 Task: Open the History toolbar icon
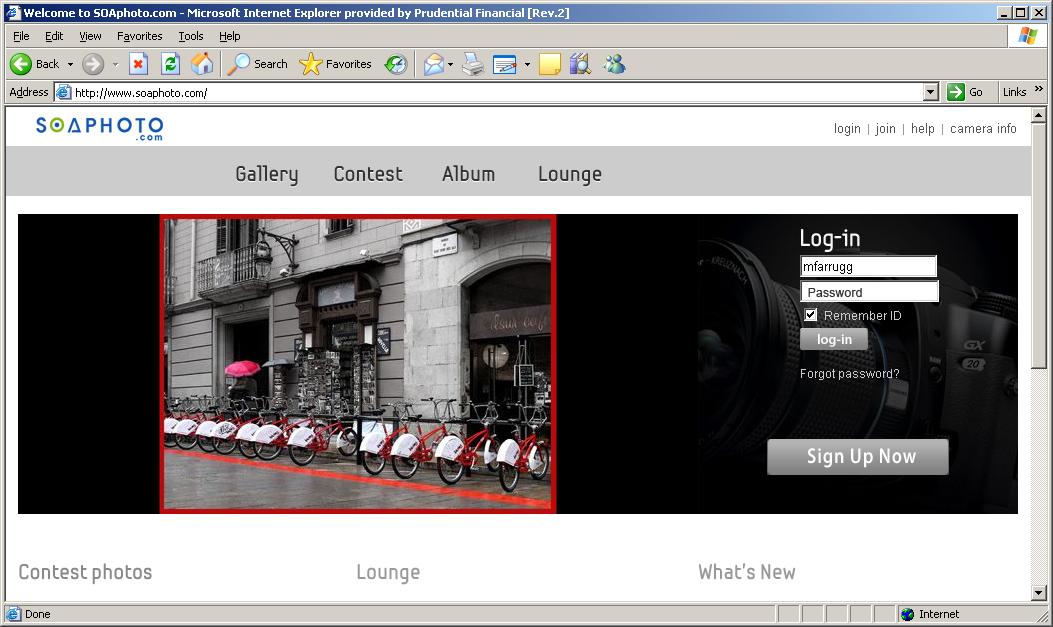[396, 64]
